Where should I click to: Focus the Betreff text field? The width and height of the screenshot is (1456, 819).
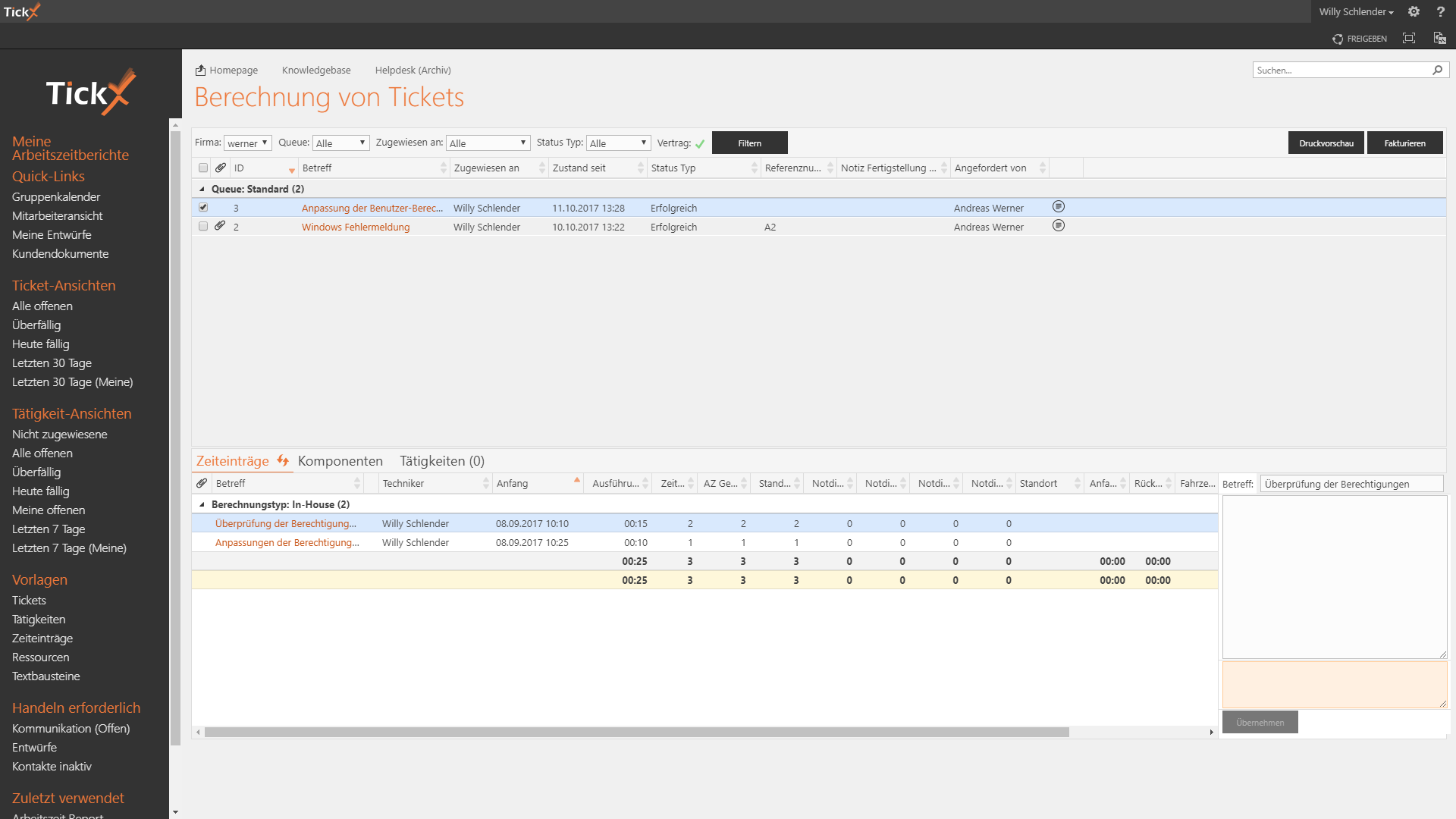coord(1351,484)
